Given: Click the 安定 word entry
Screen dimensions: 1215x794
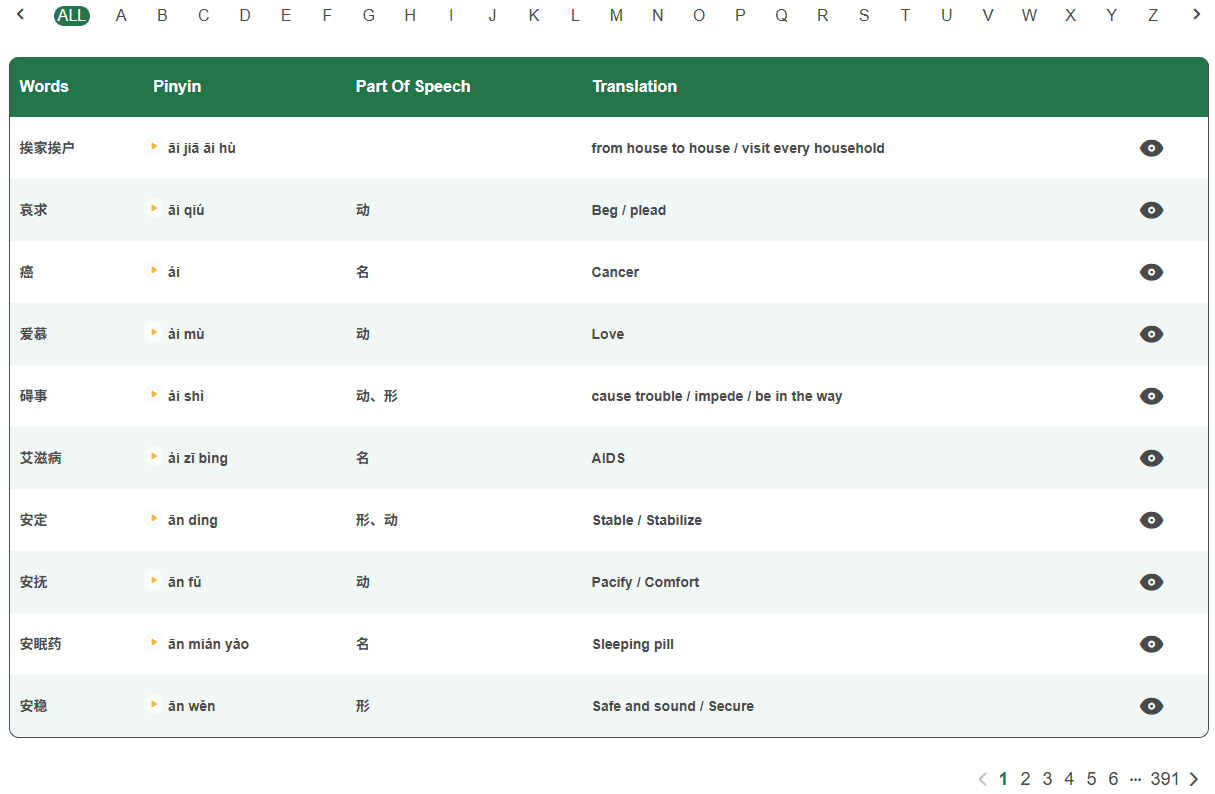Looking at the screenshot, I should click(x=33, y=520).
